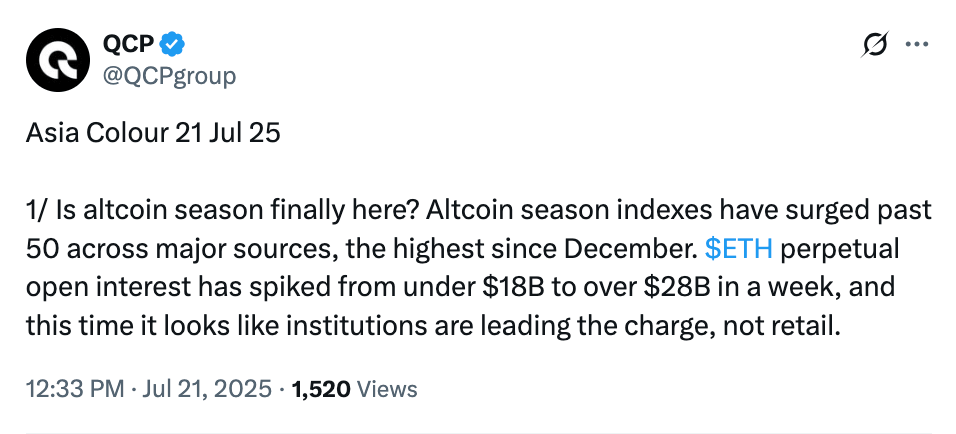Image resolution: width=956 pixels, height=434 pixels.
Task: Click the 1,520 view count number
Action: (320, 389)
